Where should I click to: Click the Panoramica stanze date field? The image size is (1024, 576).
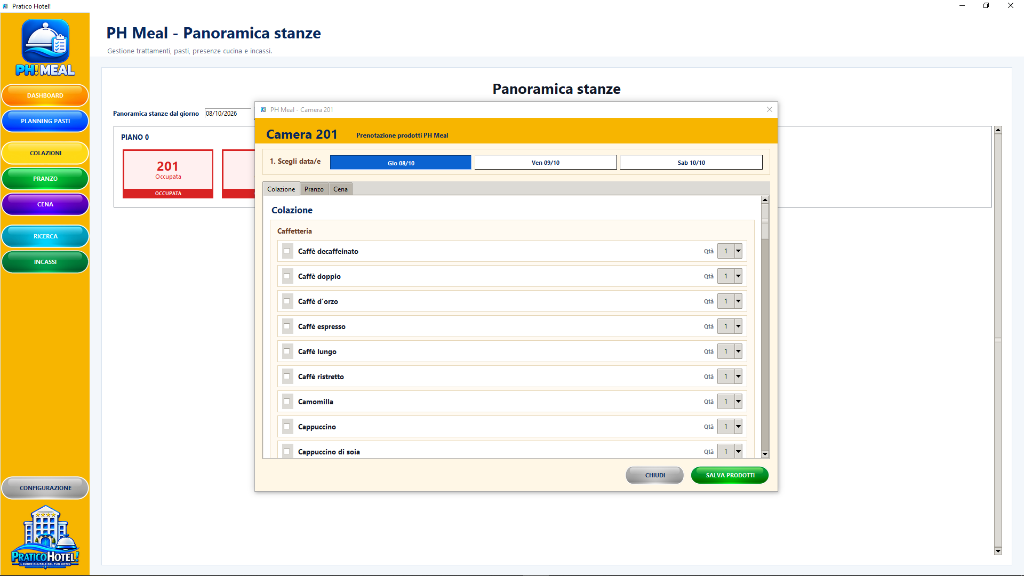pyautogui.click(x=229, y=114)
